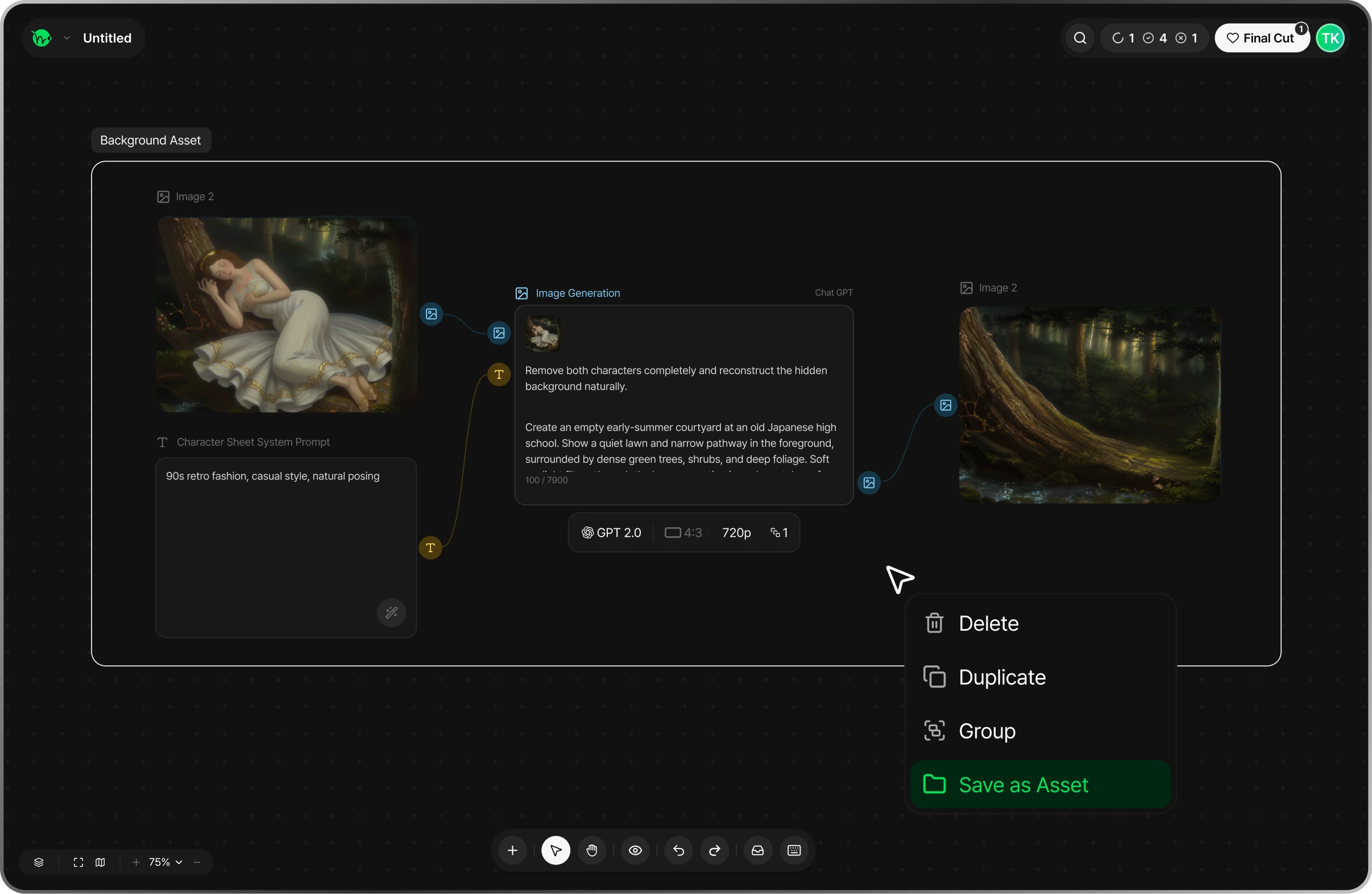Open the search icon in the top bar
This screenshot has width=1372, height=894.
(1080, 38)
